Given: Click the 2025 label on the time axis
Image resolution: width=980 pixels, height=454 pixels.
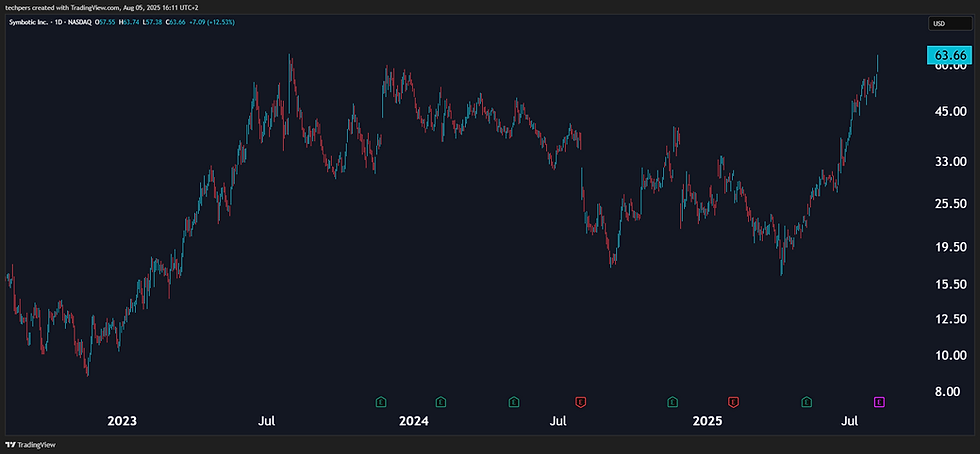Looking at the screenshot, I should click(708, 421).
